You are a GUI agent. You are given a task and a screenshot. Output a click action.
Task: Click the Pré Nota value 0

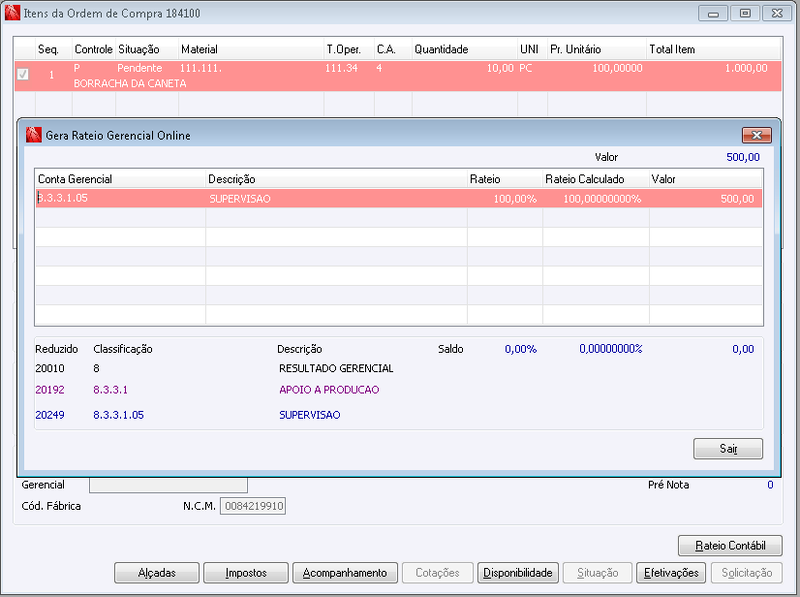pos(770,485)
